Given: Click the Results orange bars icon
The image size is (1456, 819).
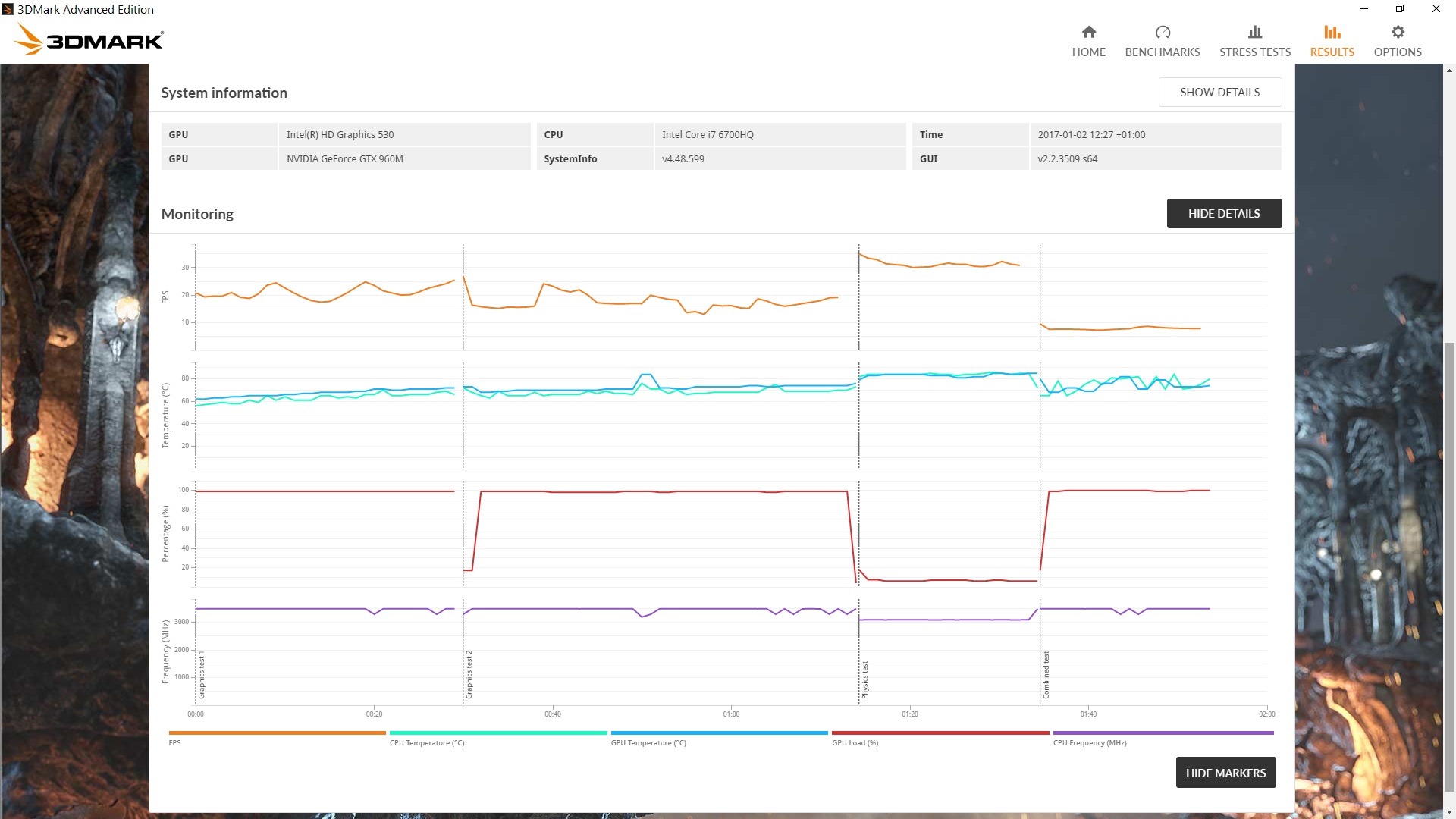Looking at the screenshot, I should point(1332,32).
